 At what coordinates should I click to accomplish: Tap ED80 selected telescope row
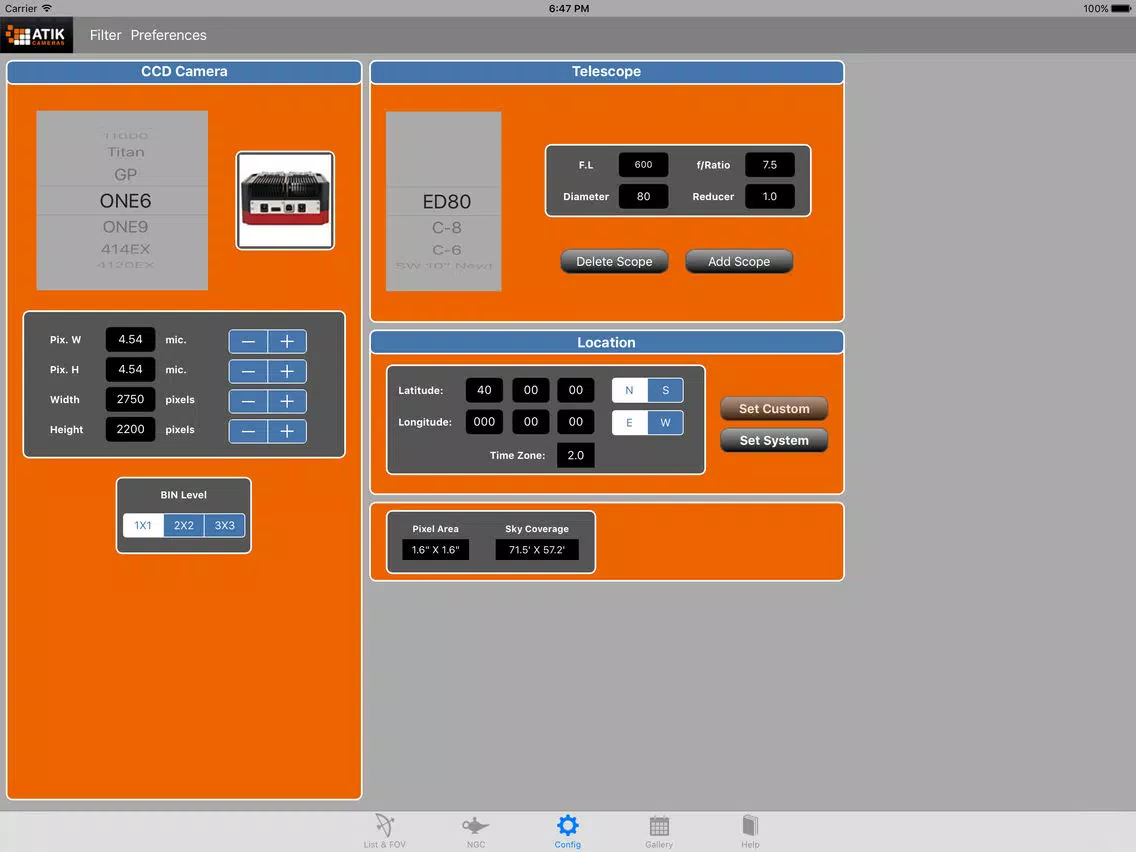(446, 201)
